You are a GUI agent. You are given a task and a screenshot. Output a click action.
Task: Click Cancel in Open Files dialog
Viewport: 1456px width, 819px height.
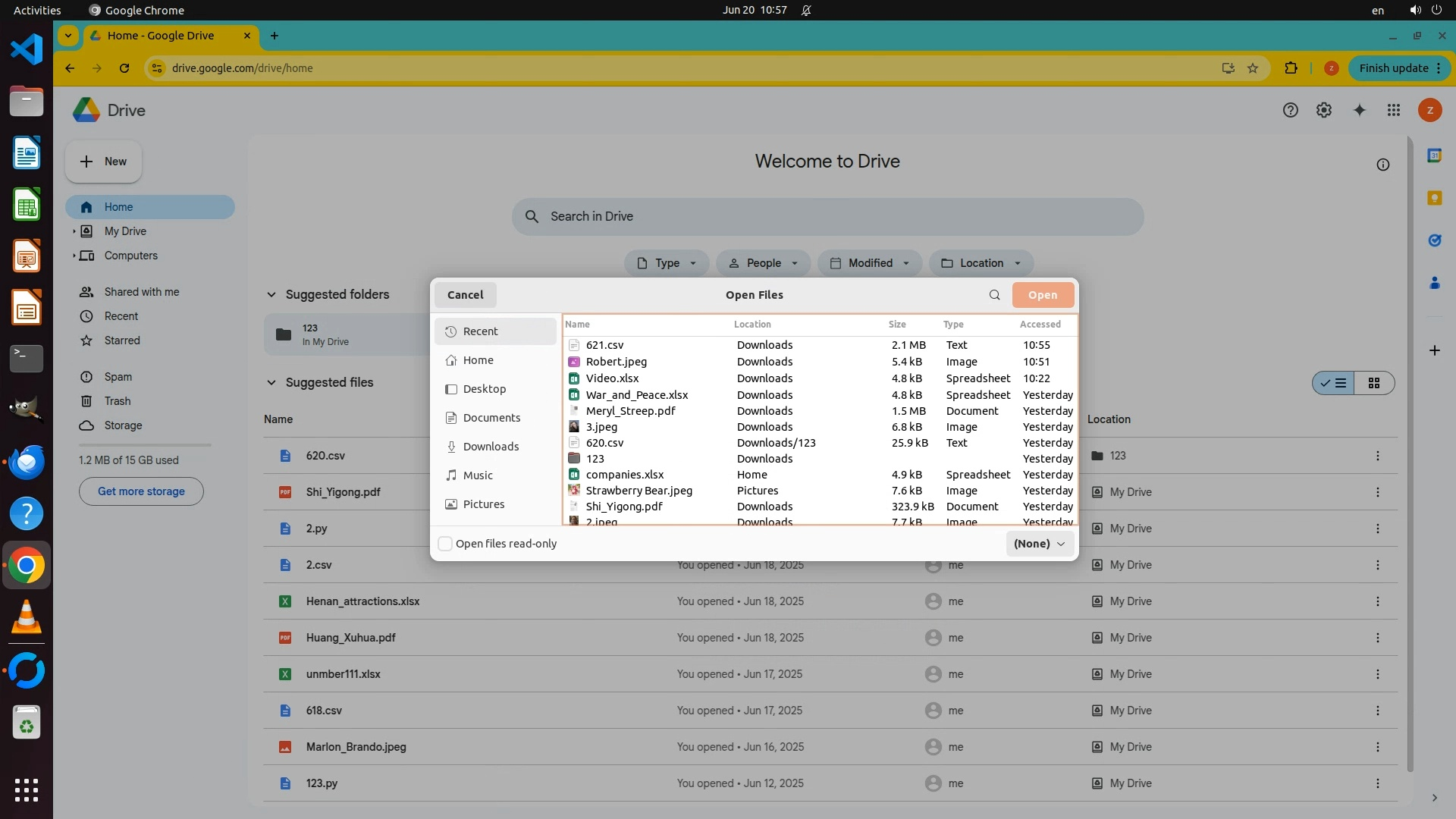click(465, 295)
